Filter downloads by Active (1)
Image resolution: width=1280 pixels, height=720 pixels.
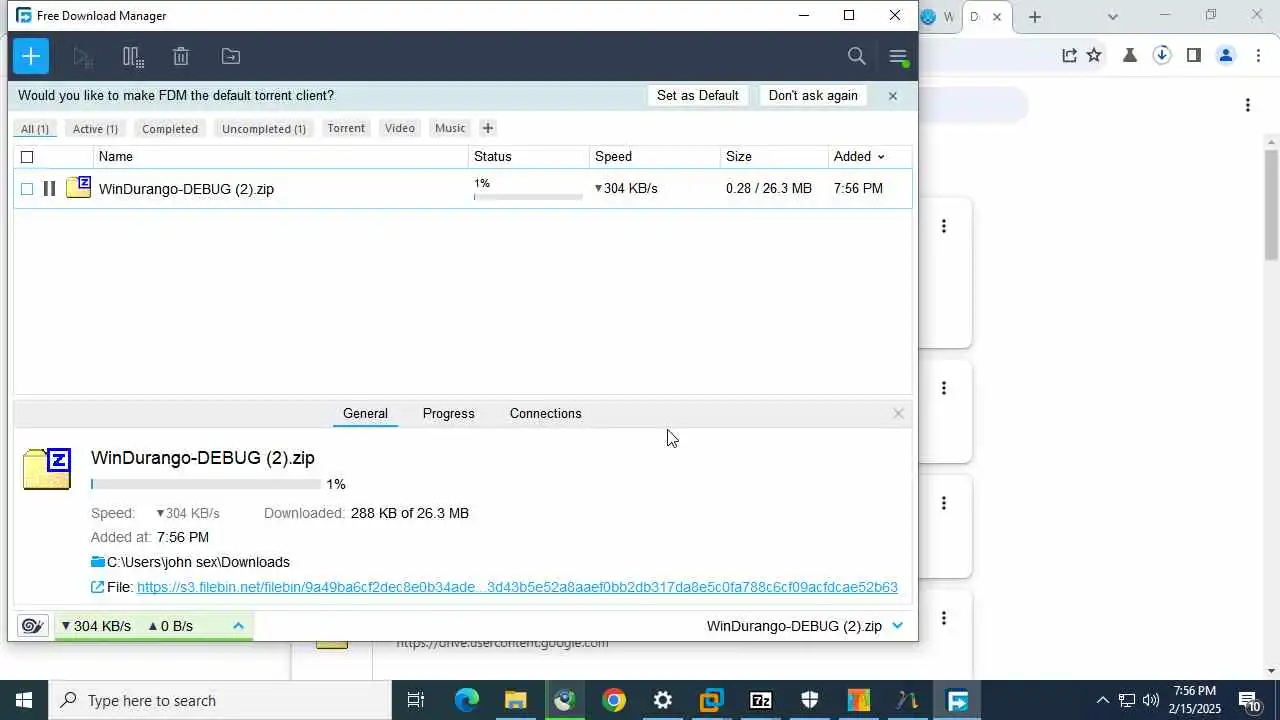tap(95, 128)
